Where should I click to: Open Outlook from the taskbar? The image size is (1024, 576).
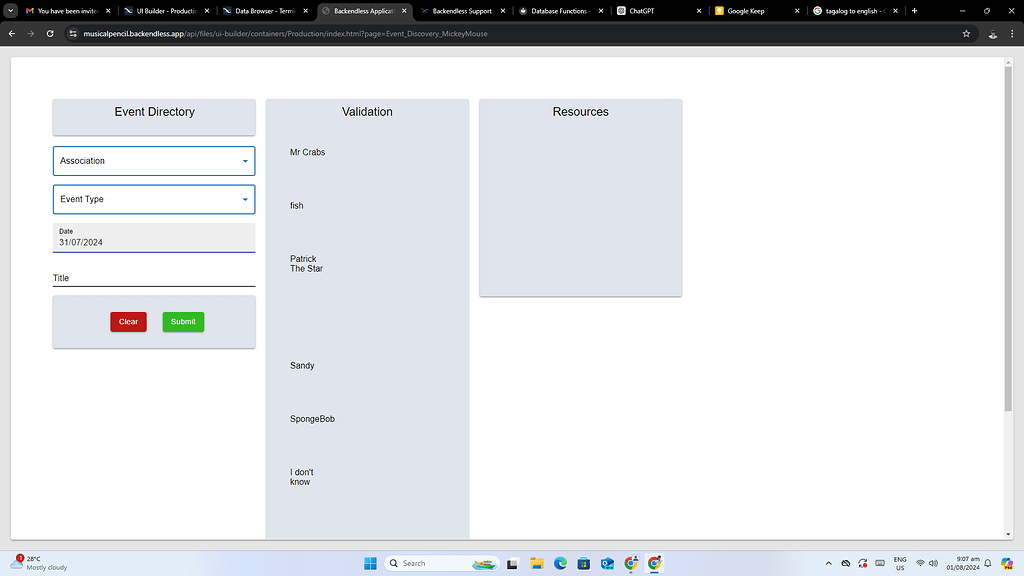pos(607,564)
